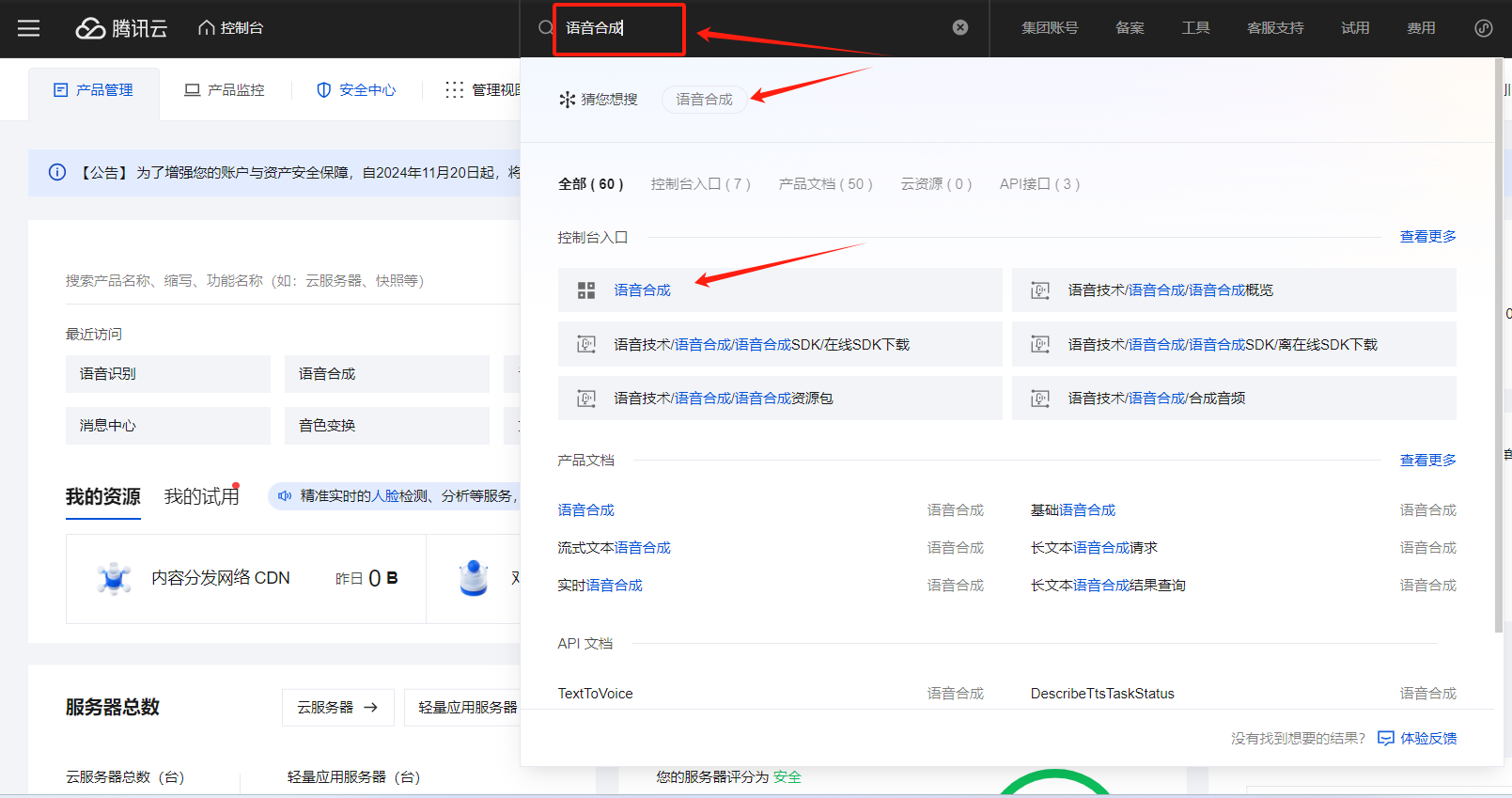Open TextToVoice API document
The width and height of the screenshot is (1512, 798).
click(595, 694)
